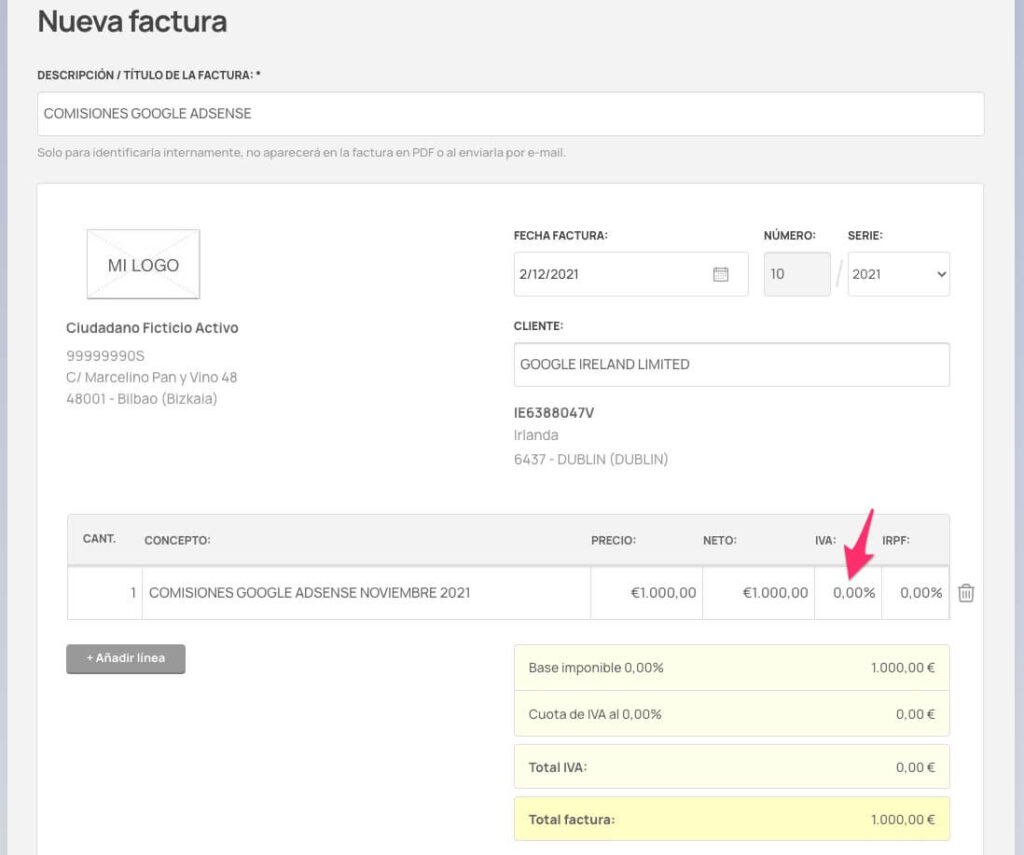This screenshot has width=1024, height=855.
Task: Click the Total IVA summary row
Action: click(731, 767)
